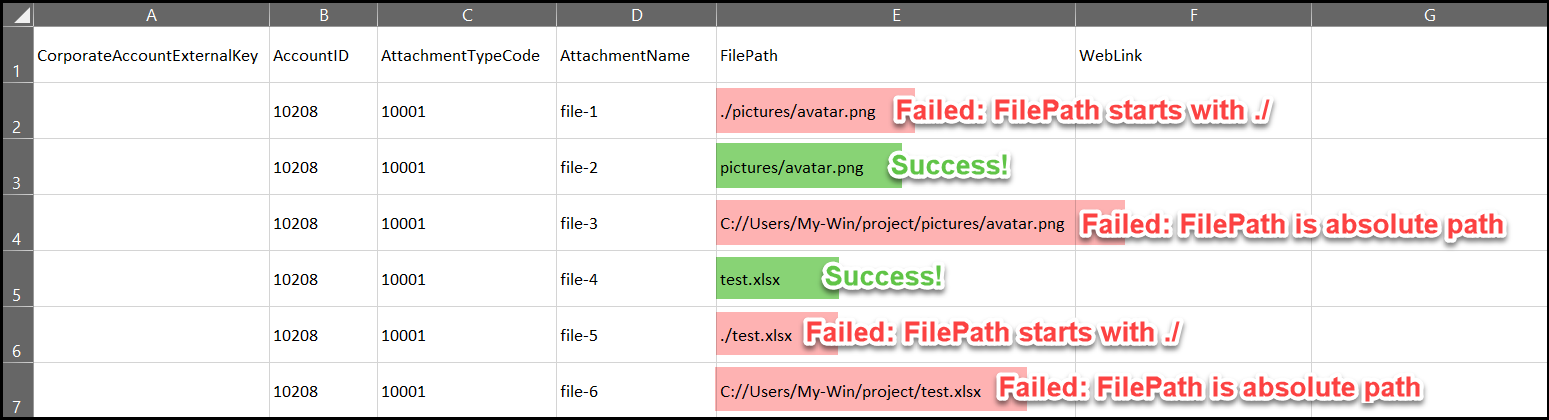
Task: Select row 7 header
Action: 18,390
